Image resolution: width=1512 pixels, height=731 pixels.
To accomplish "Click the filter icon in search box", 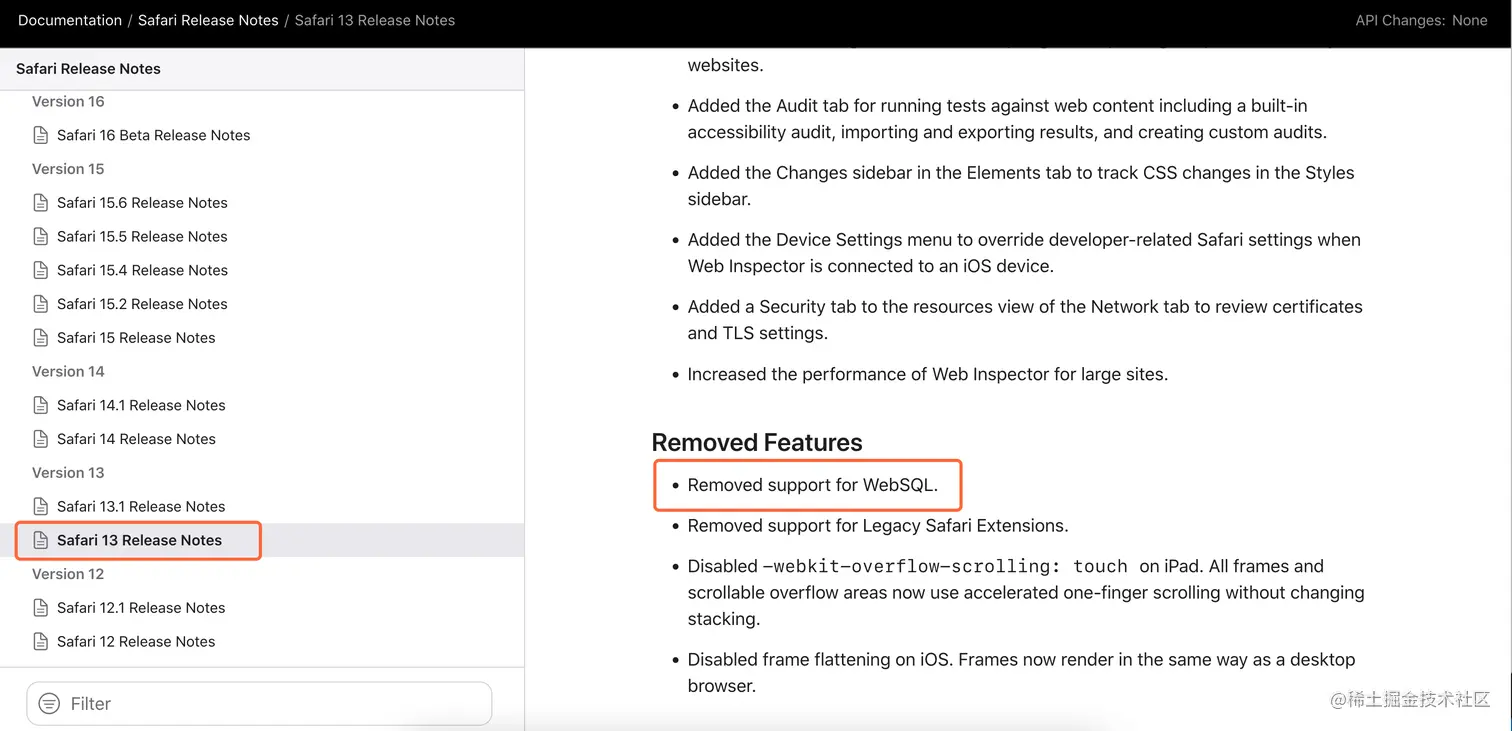I will 49,704.
